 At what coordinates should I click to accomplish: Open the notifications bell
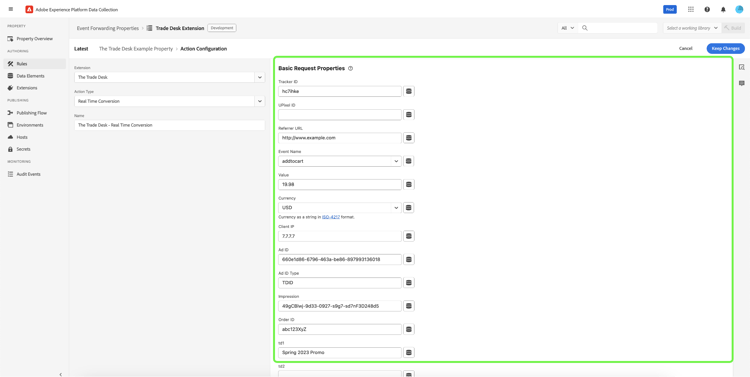(723, 9)
